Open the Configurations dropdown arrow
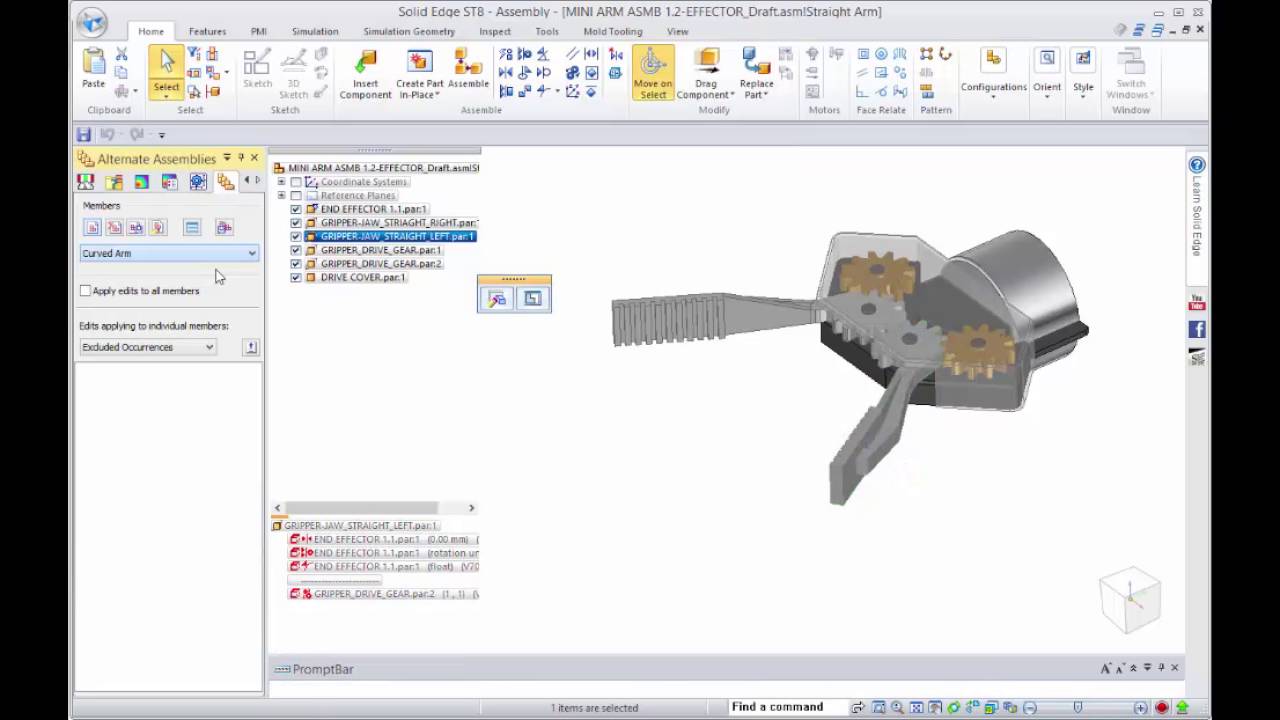This screenshot has width=1280, height=720. click(993, 96)
